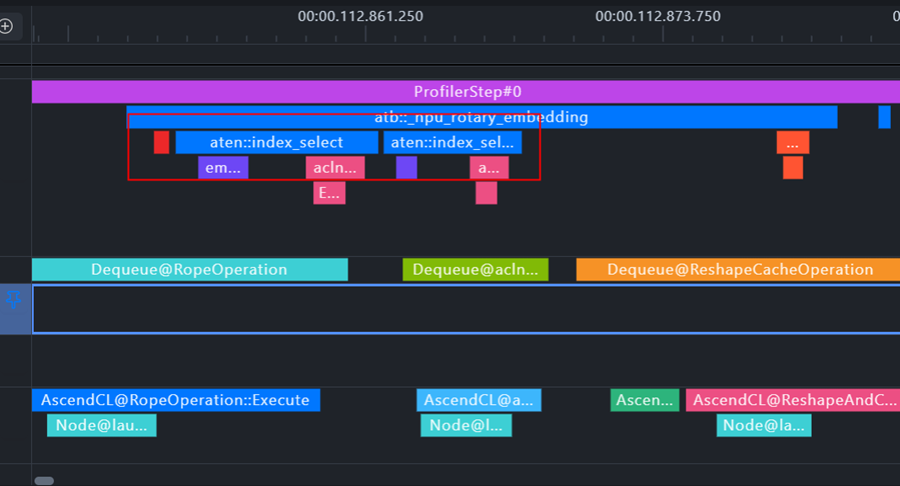Click the truncated aten::index_sel... slice
Viewport: 900px width, 486px height.
tap(452, 142)
